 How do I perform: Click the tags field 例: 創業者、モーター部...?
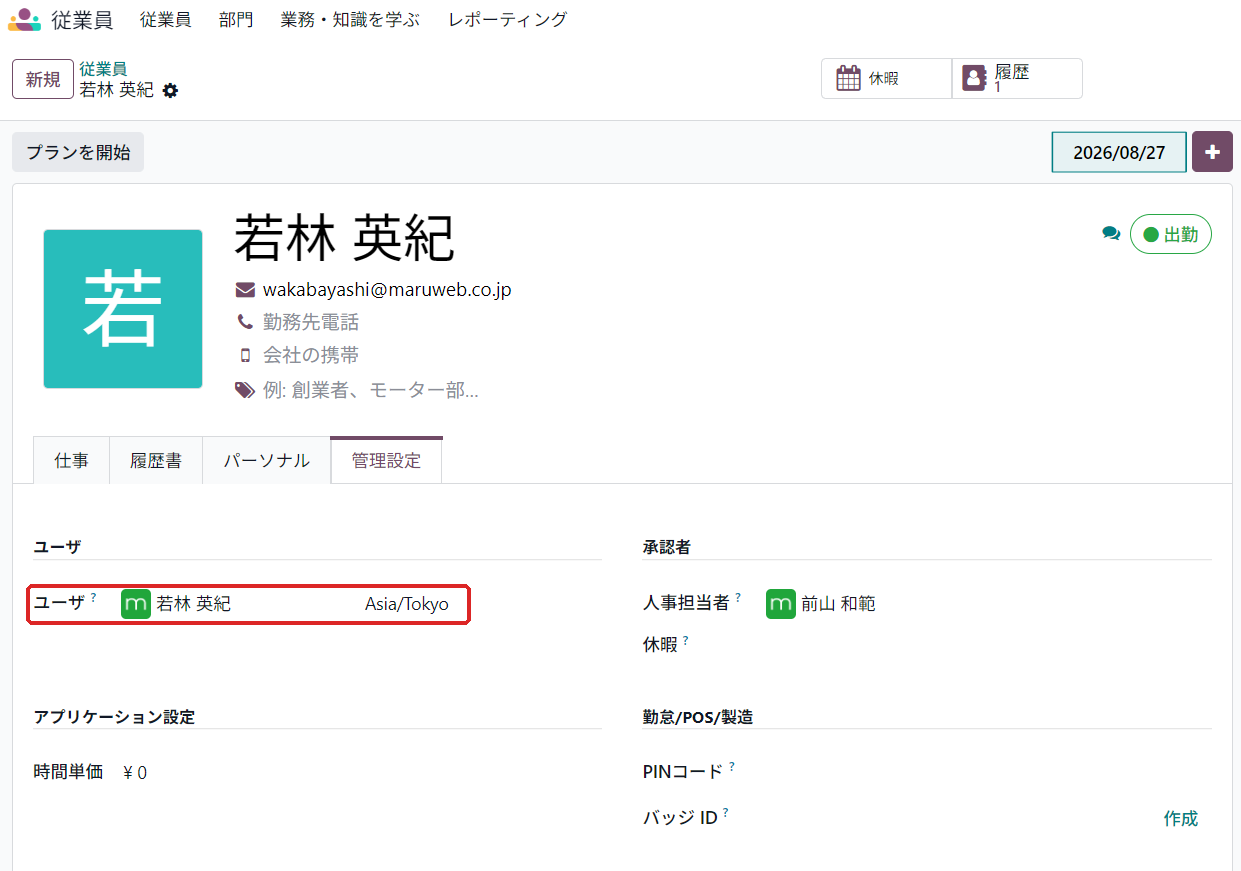tap(371, 390)
